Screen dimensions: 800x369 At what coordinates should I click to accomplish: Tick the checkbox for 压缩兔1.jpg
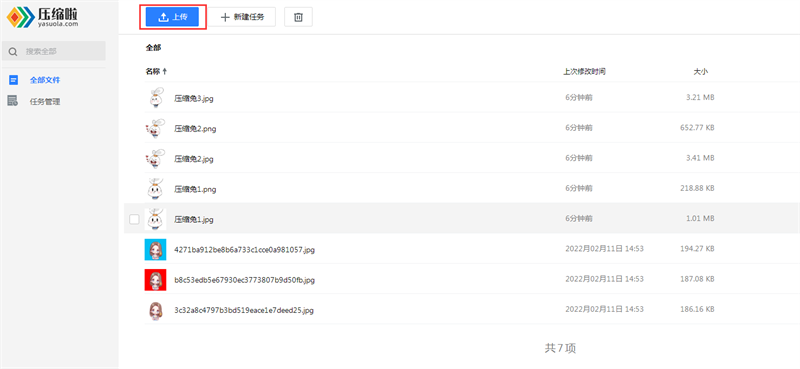click(x=134, y=219)
